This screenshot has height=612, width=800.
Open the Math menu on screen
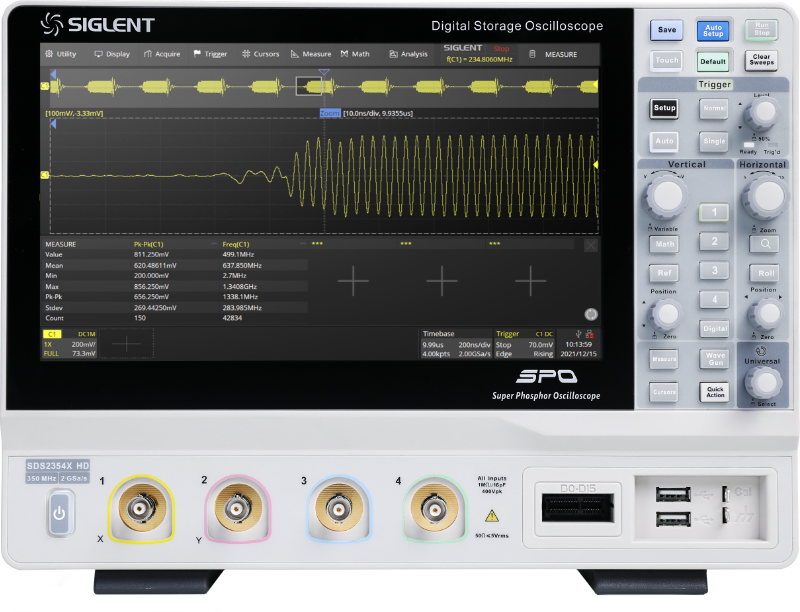[x=355, y=54]
